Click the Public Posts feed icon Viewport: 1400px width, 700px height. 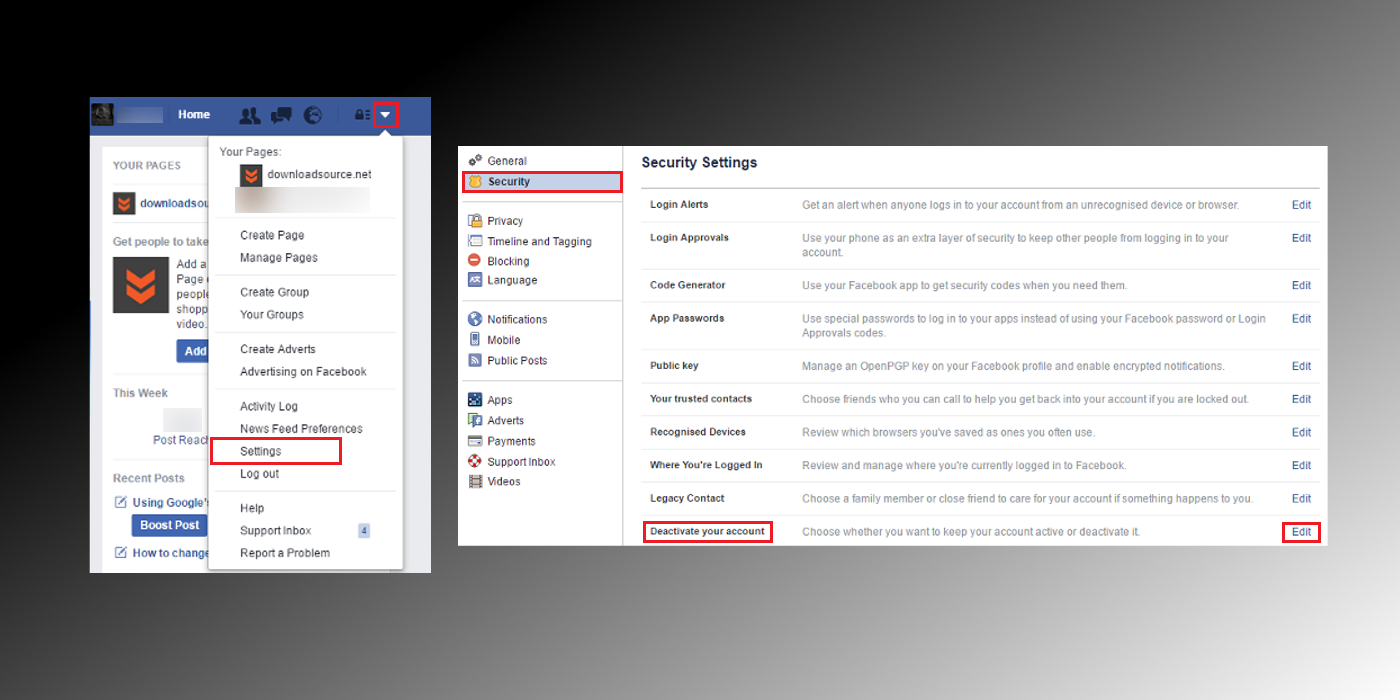475,360
